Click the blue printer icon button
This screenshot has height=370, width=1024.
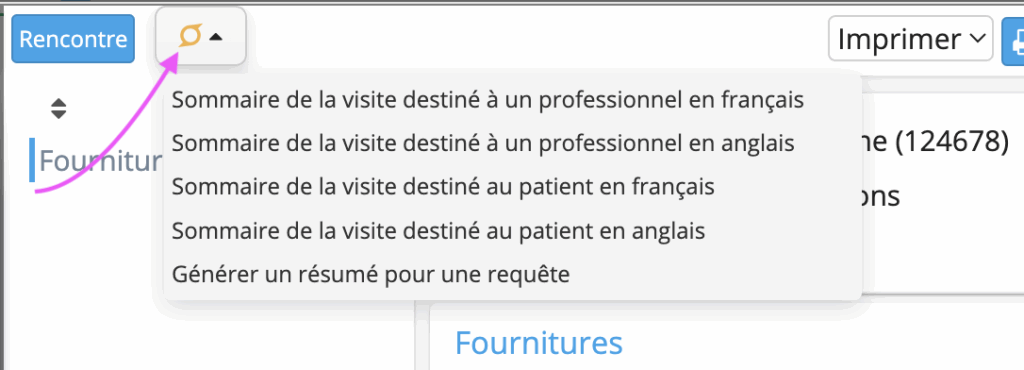[1014, 40]
